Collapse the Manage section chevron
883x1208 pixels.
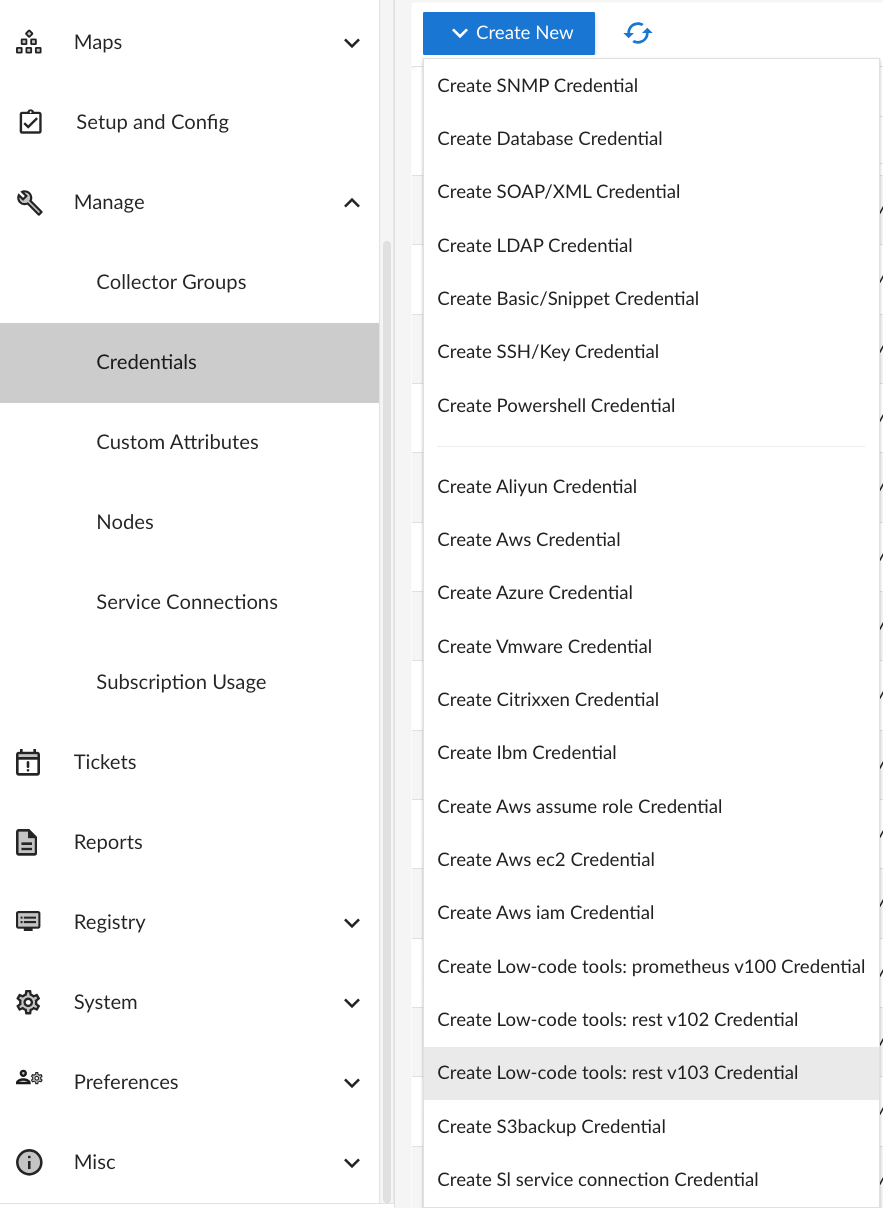point(352,203)
